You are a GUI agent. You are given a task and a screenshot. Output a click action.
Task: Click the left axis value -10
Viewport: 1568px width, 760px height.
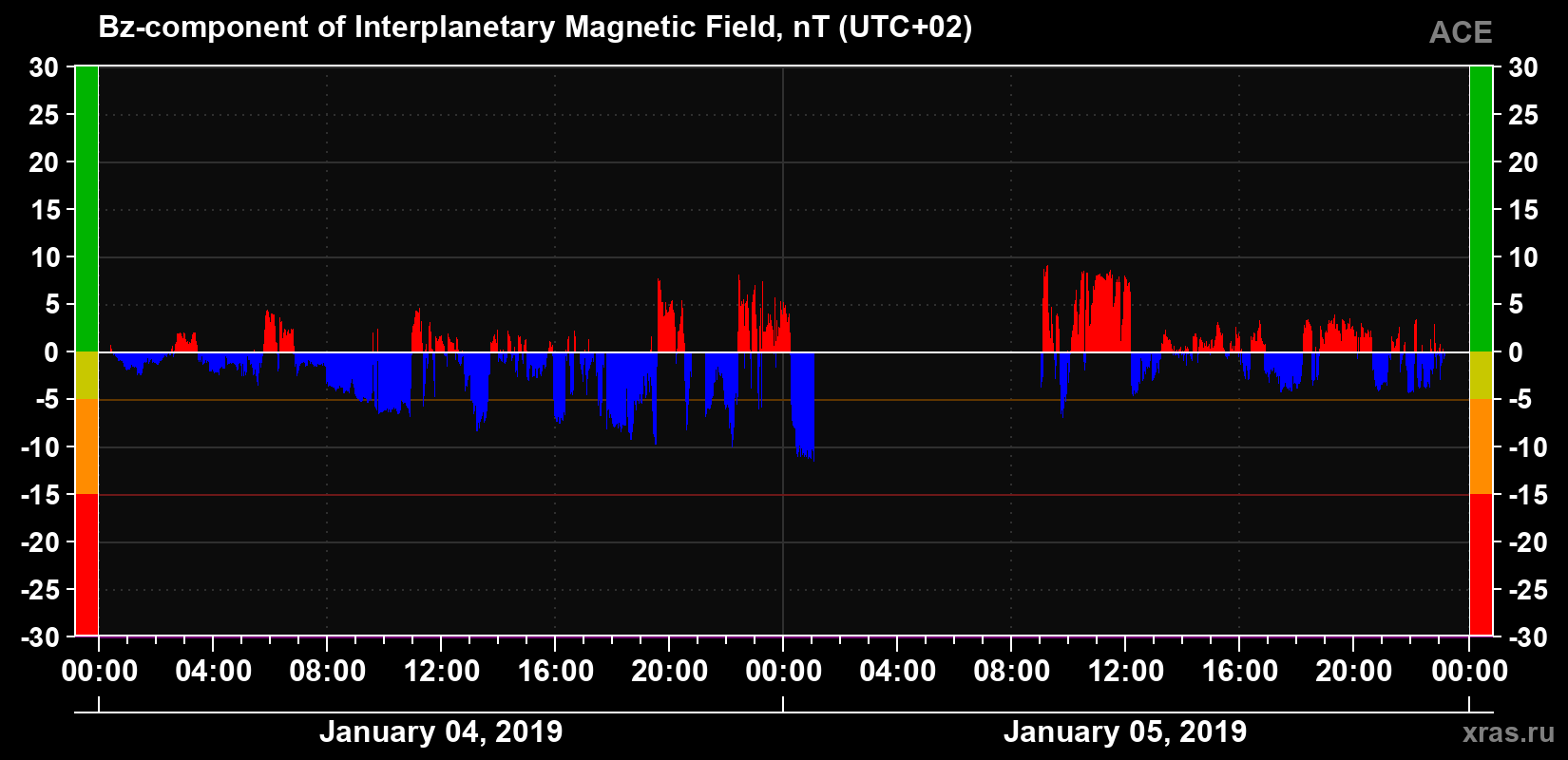pyautogui.click(x=40, y=447)
